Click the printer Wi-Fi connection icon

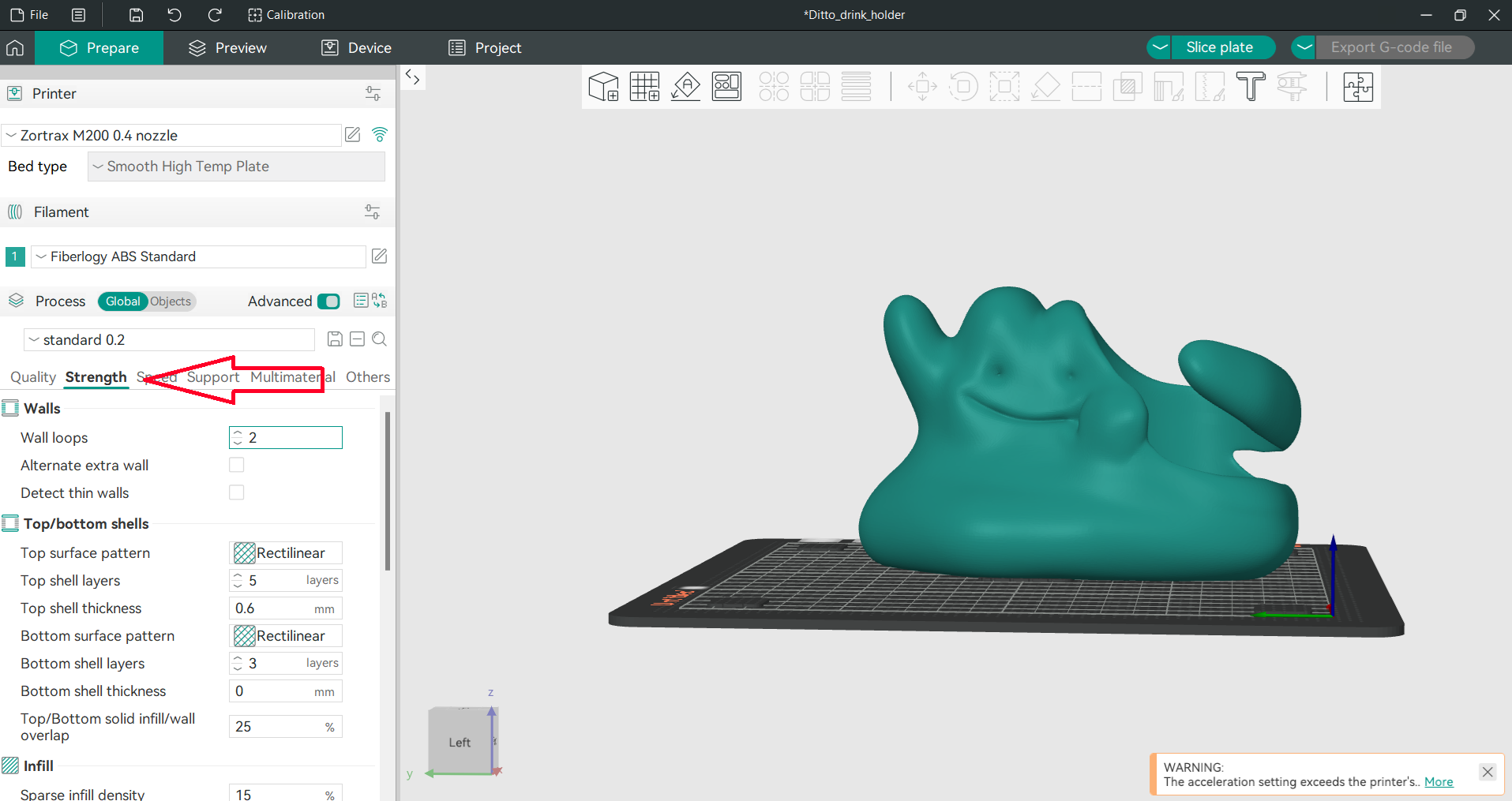pos(380,135)
